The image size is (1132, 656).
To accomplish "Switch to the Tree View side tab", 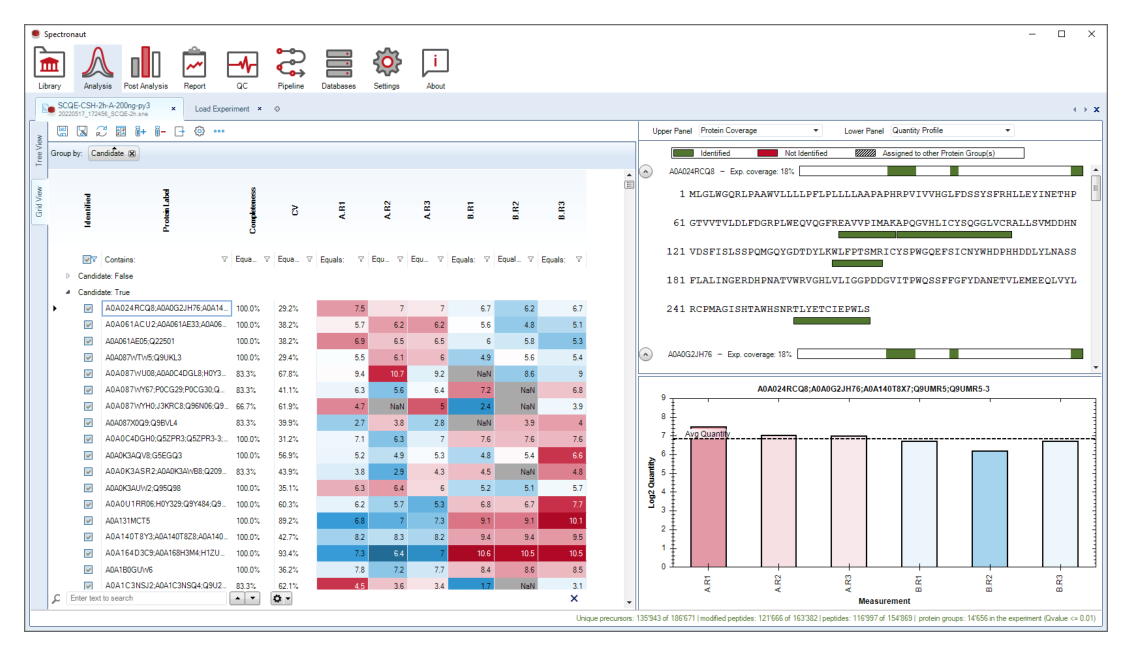I will click(x=39, y=150).
